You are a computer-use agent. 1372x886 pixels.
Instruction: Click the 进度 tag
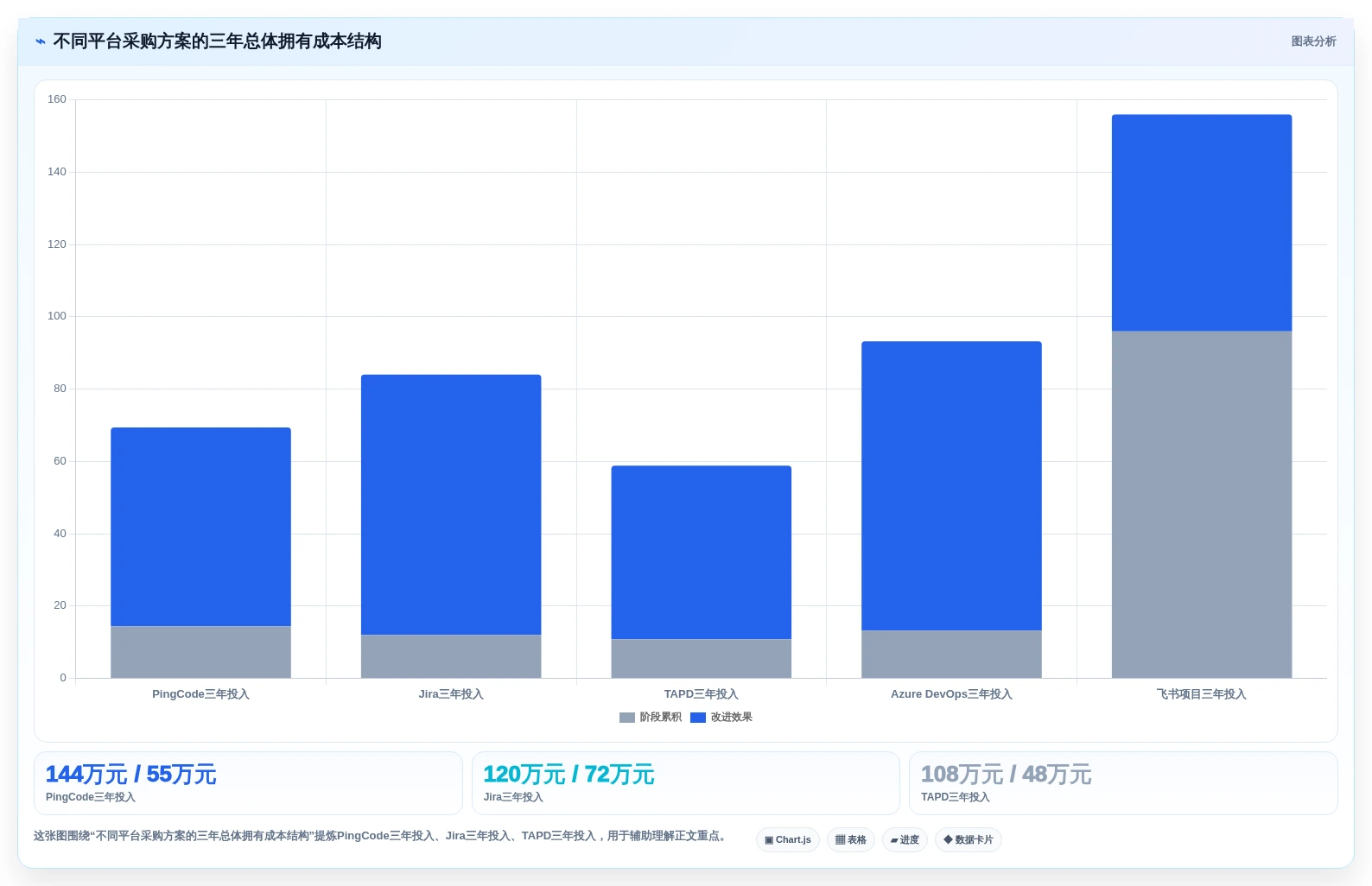click(x=905, y=839)
